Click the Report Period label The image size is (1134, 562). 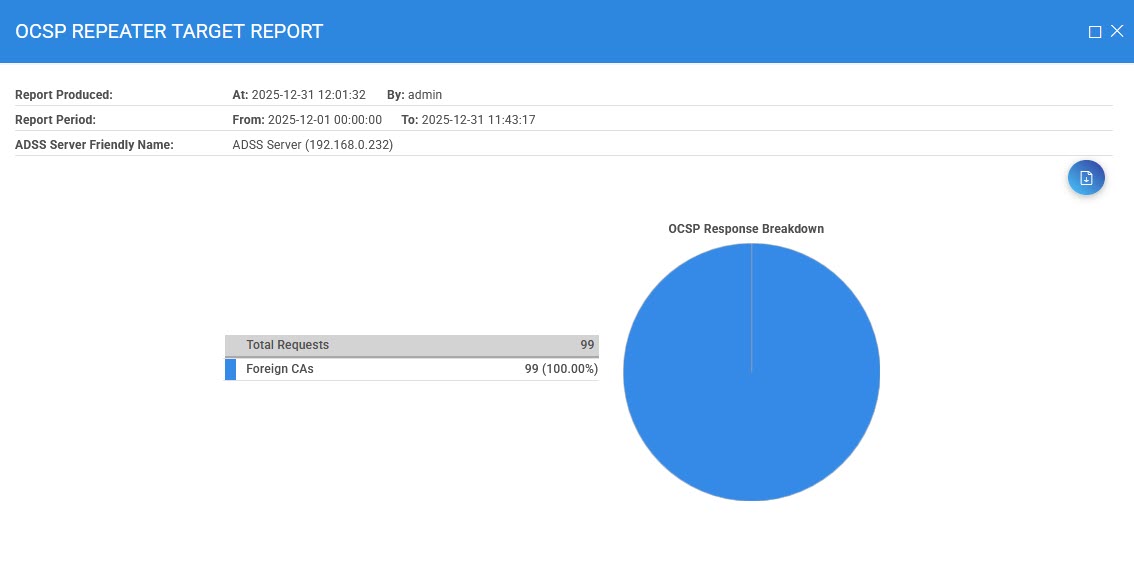[55, 120]
